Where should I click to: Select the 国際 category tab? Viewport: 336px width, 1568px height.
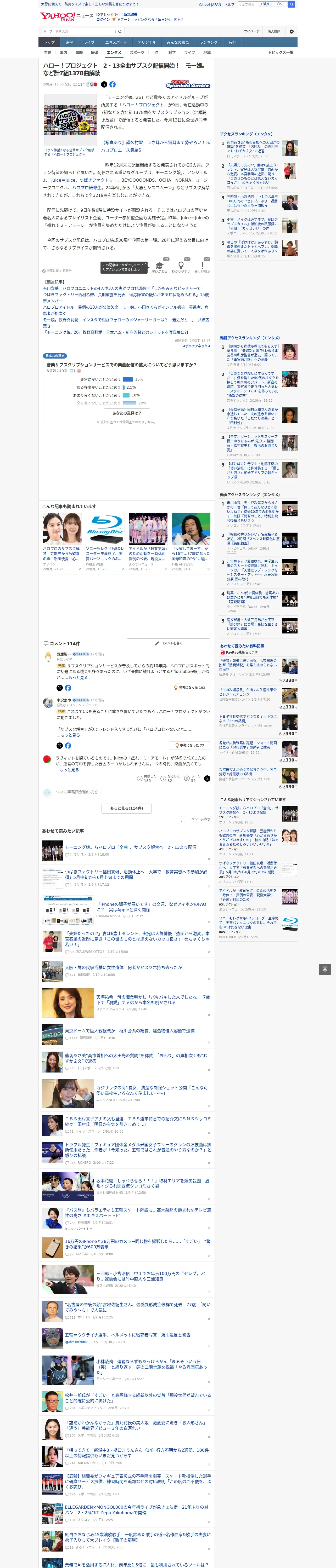point(79,52)
